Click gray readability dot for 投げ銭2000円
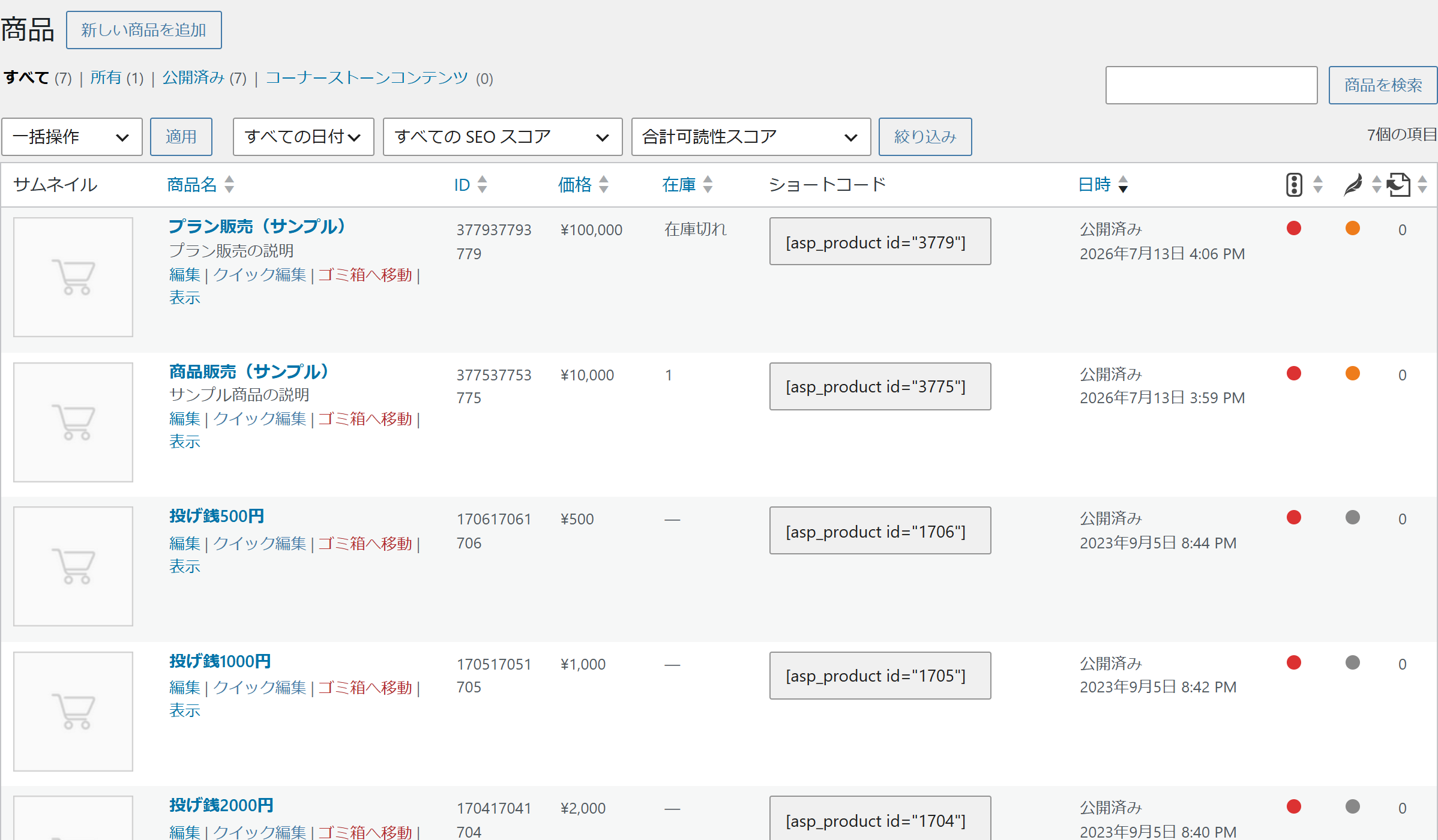This screenshot has height=840, width=1438. coord(1353,806)
